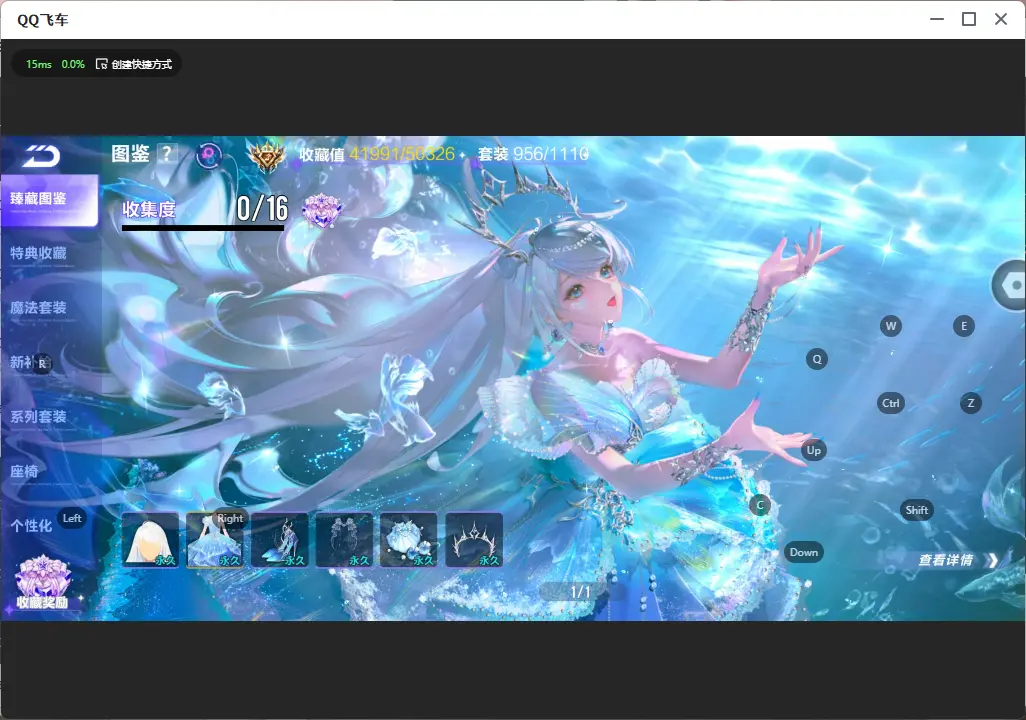Click the QQ飞车 window title
This screenshot has width=1026, height=720.
point(43,20)
